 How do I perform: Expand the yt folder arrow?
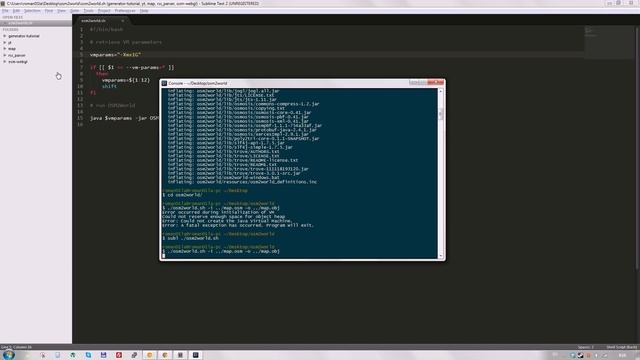tap(5, 42)
